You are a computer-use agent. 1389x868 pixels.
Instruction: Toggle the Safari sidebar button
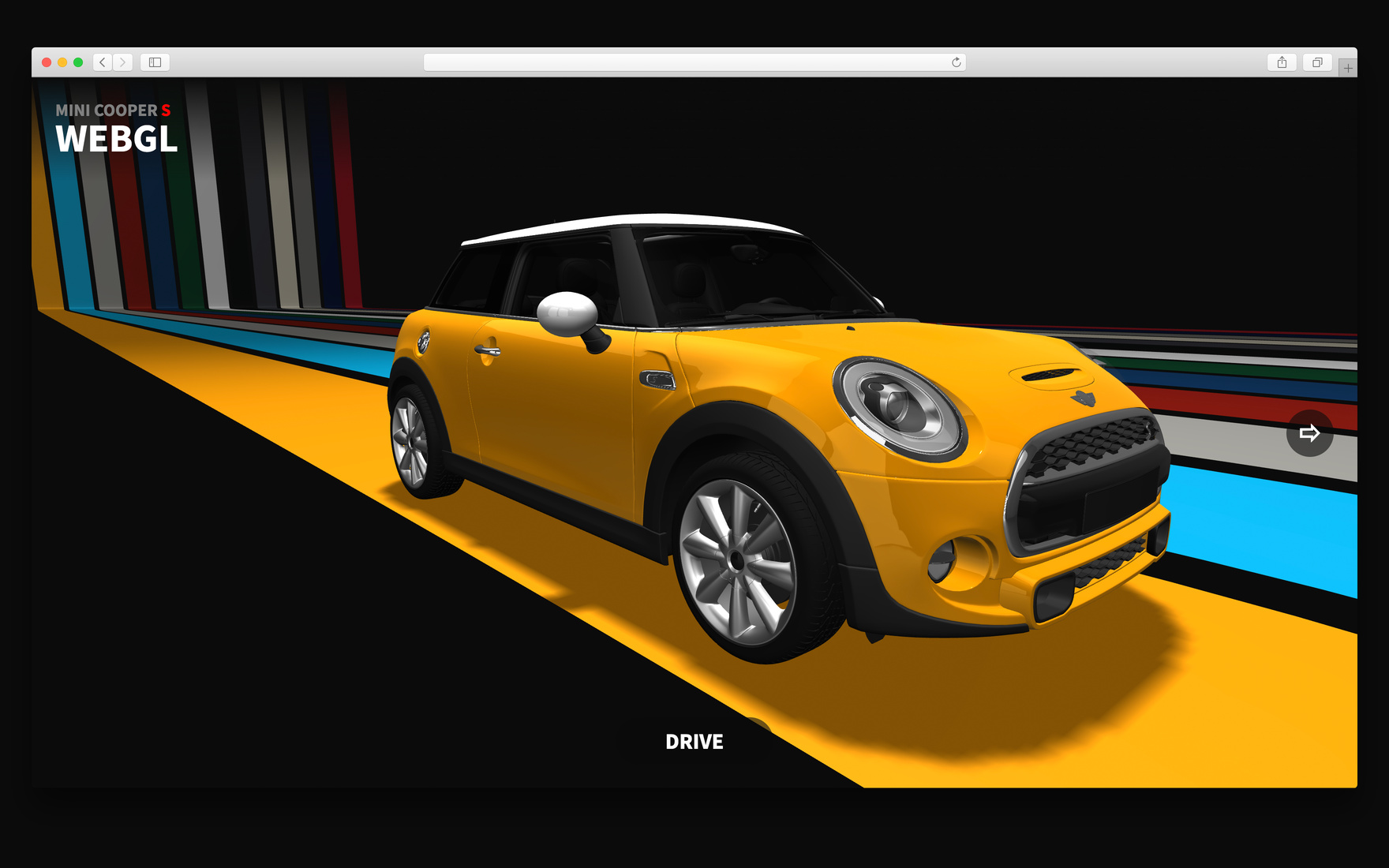(155, 62)
